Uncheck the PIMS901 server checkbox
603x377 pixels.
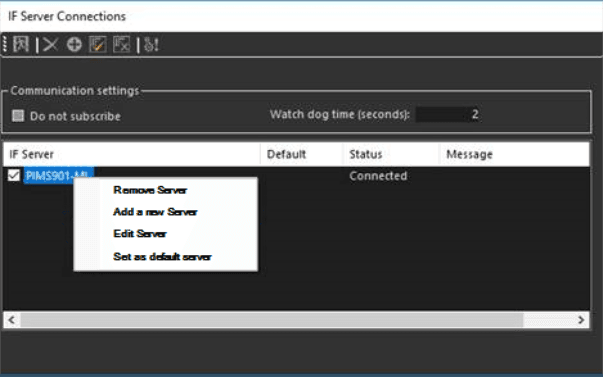[x=14, y=175]
